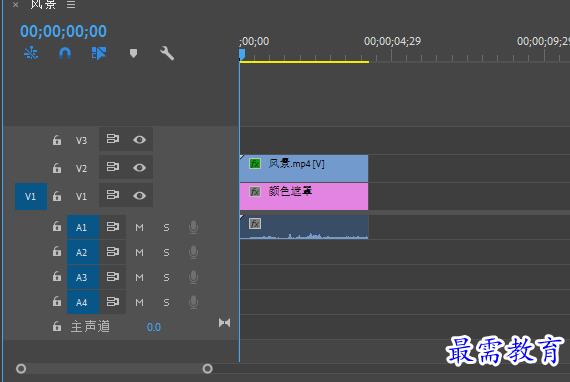Toggle lock on track V1
Viewport: 570px width, 382px height.
pyautogui.click(x=57, y=196)
